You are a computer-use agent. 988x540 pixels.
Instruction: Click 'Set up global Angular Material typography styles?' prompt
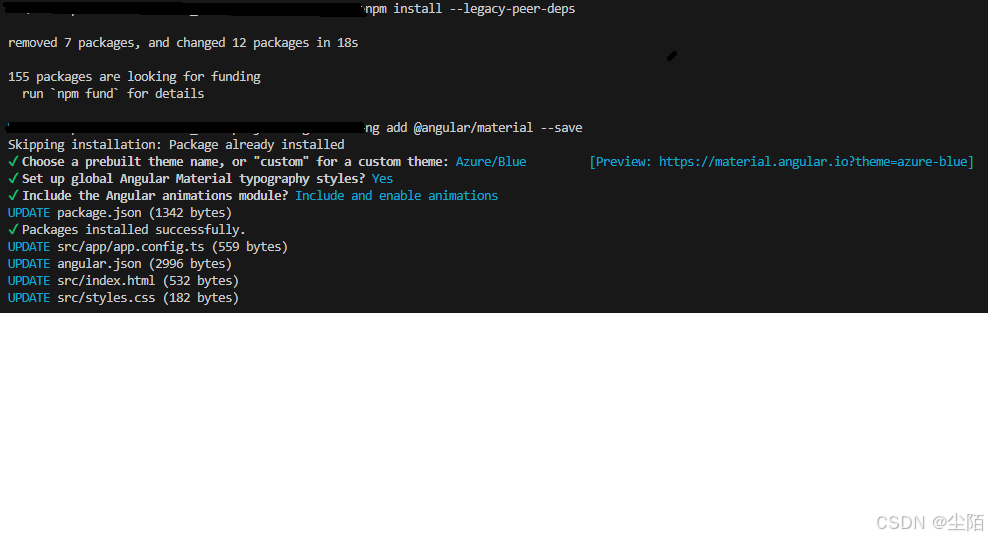tap(193, 179)
